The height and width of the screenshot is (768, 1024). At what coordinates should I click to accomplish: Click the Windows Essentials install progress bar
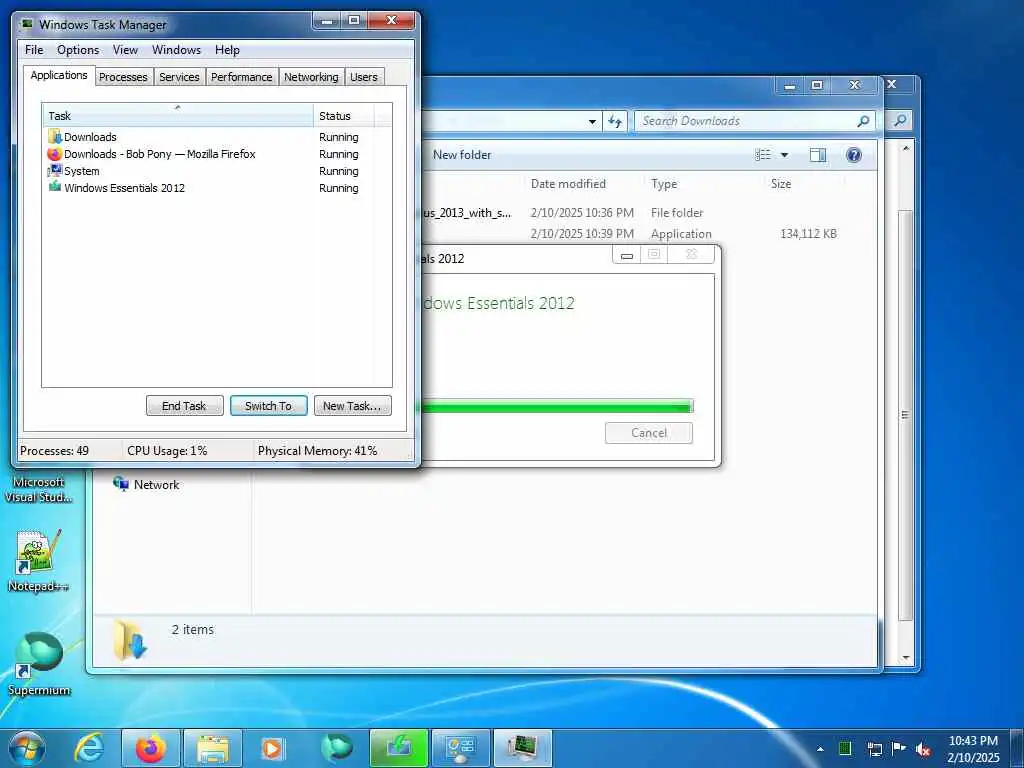[557, 407]
